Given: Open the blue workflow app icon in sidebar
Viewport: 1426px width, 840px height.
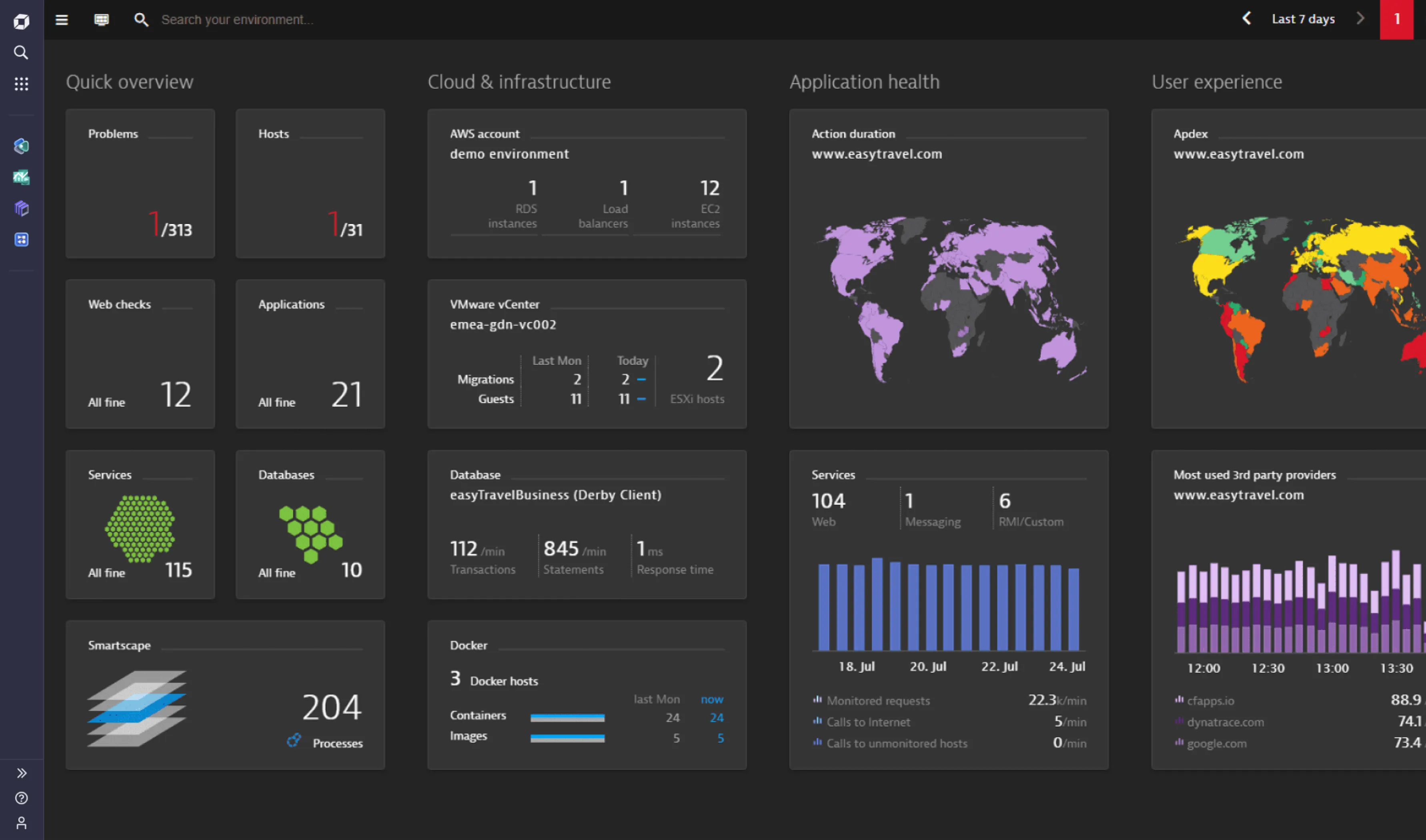Looking at the screenshot, I should coord(21,240).
